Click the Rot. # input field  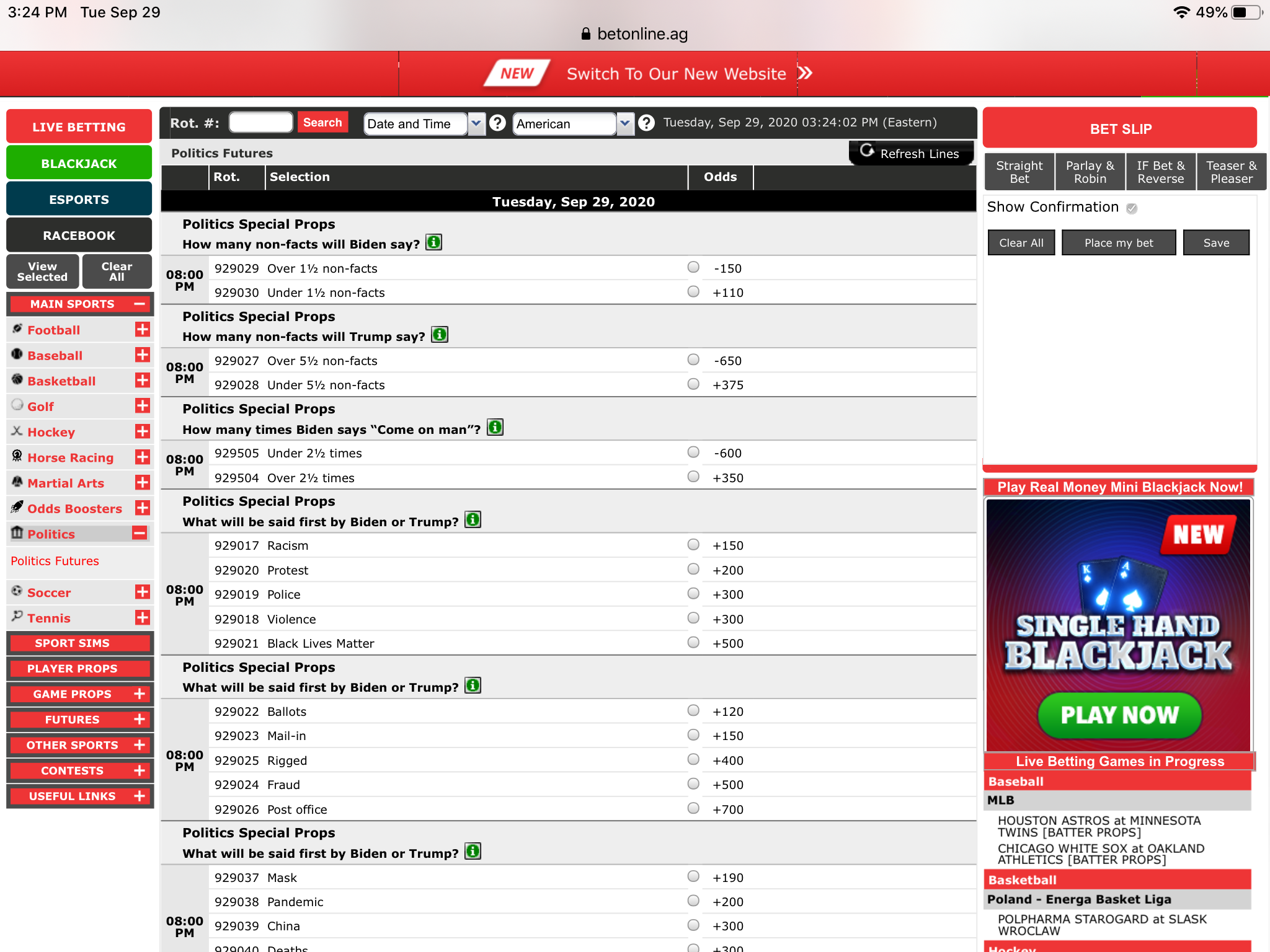[x=260, y=122]
